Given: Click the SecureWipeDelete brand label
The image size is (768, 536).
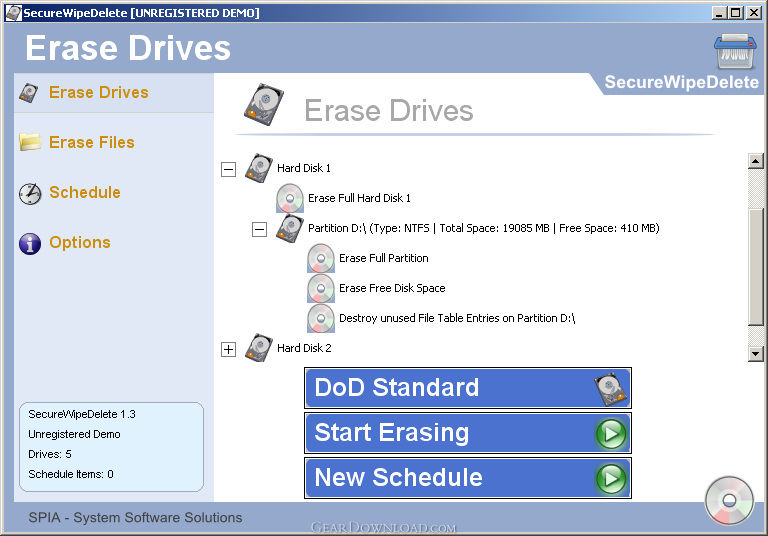Looking at the screenshot, I should pyautogui.click(x=681, y=82).
